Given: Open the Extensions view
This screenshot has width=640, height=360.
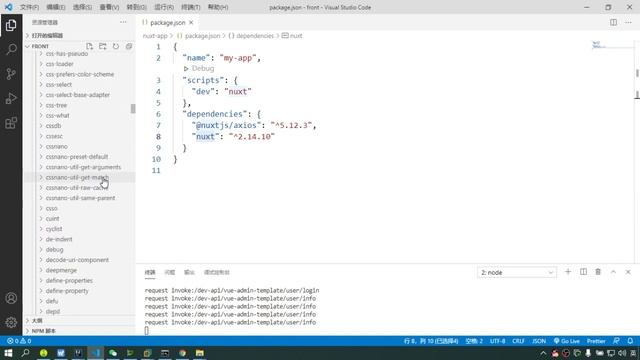Looking at the screenshot, I should [x=11, y=123].
